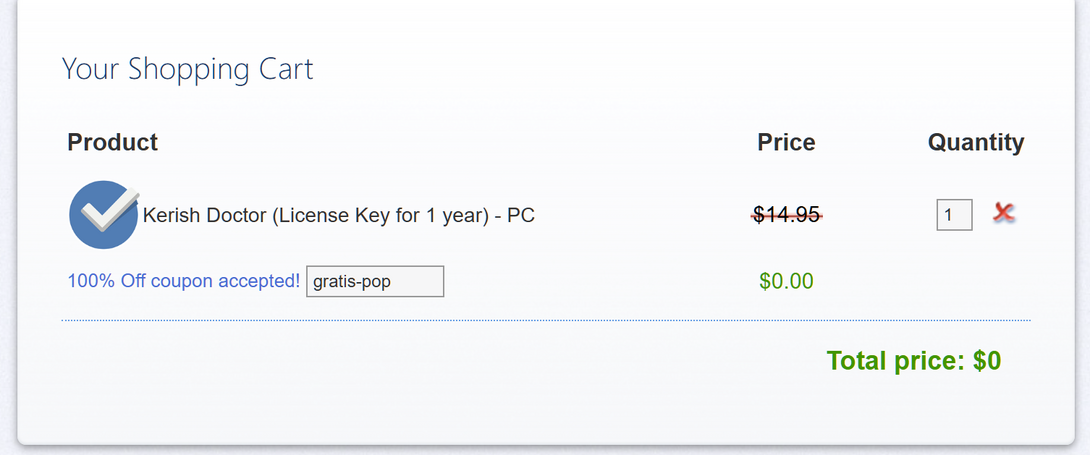Image resolution: width=1090 pixels, height=455 pixels.
Task: Select the Price column header
Action: 786,142
